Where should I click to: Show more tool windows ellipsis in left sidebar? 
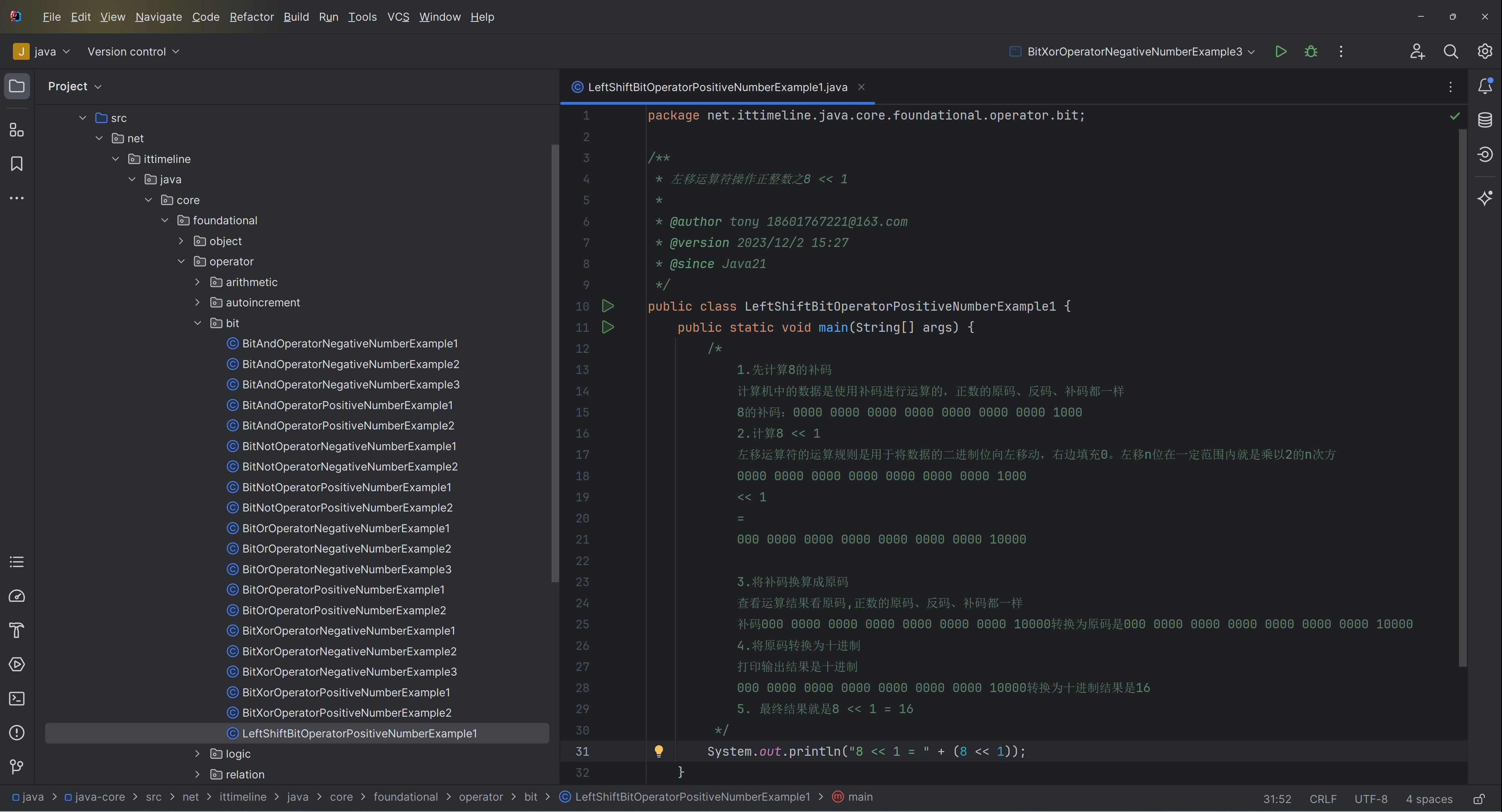pyautogui.click(x=17, y=198)
